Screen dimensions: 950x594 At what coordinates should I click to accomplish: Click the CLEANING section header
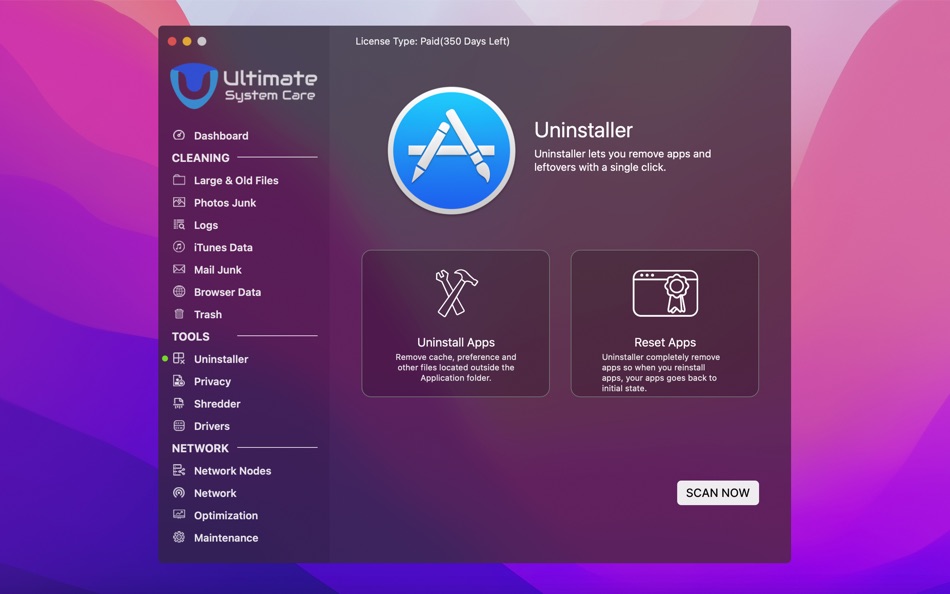point(201,158)
